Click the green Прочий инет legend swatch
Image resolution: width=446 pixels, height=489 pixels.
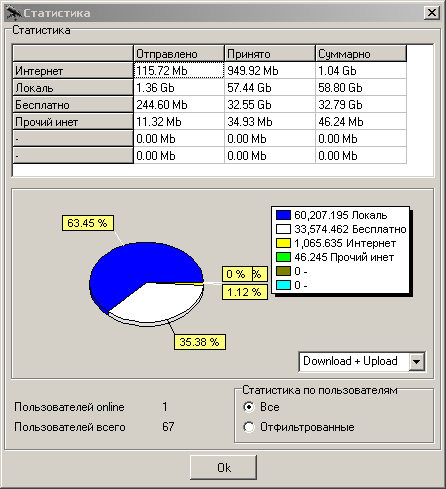click(x=283, y=257)
